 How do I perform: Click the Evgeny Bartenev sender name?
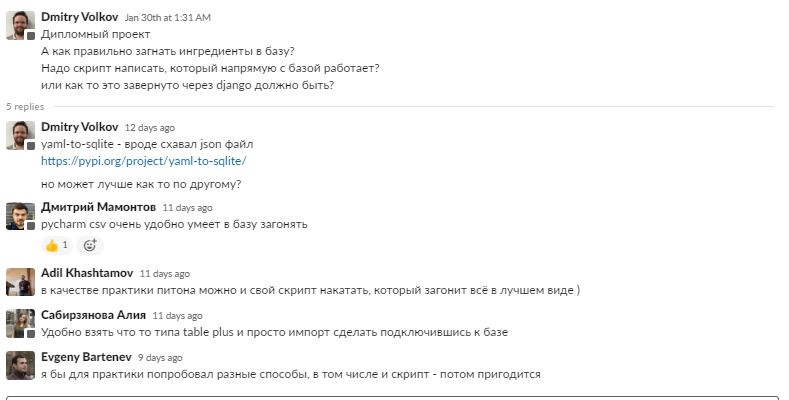coord(86,357)
